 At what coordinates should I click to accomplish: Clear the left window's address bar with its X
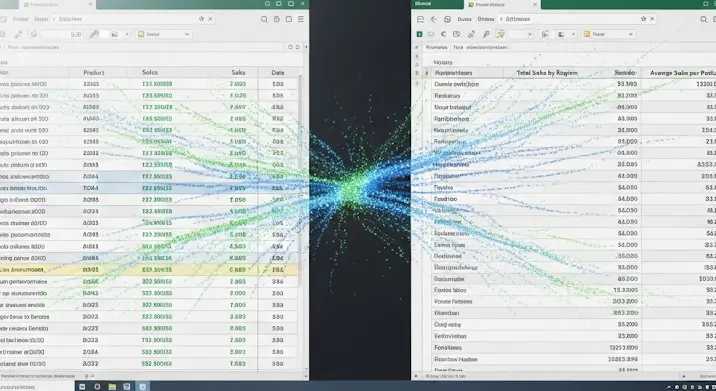(x=211, y=19)
